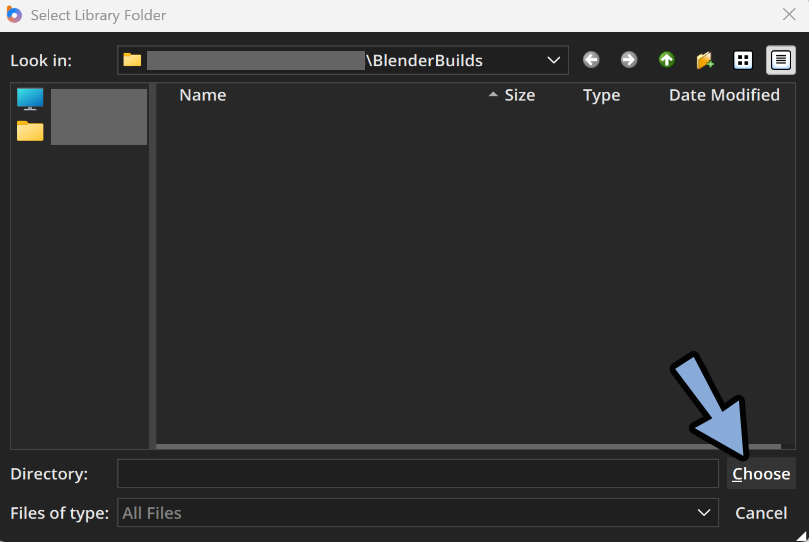Focus the Directory text field
This screenshot has width=809, height=542.
[417, 474]
